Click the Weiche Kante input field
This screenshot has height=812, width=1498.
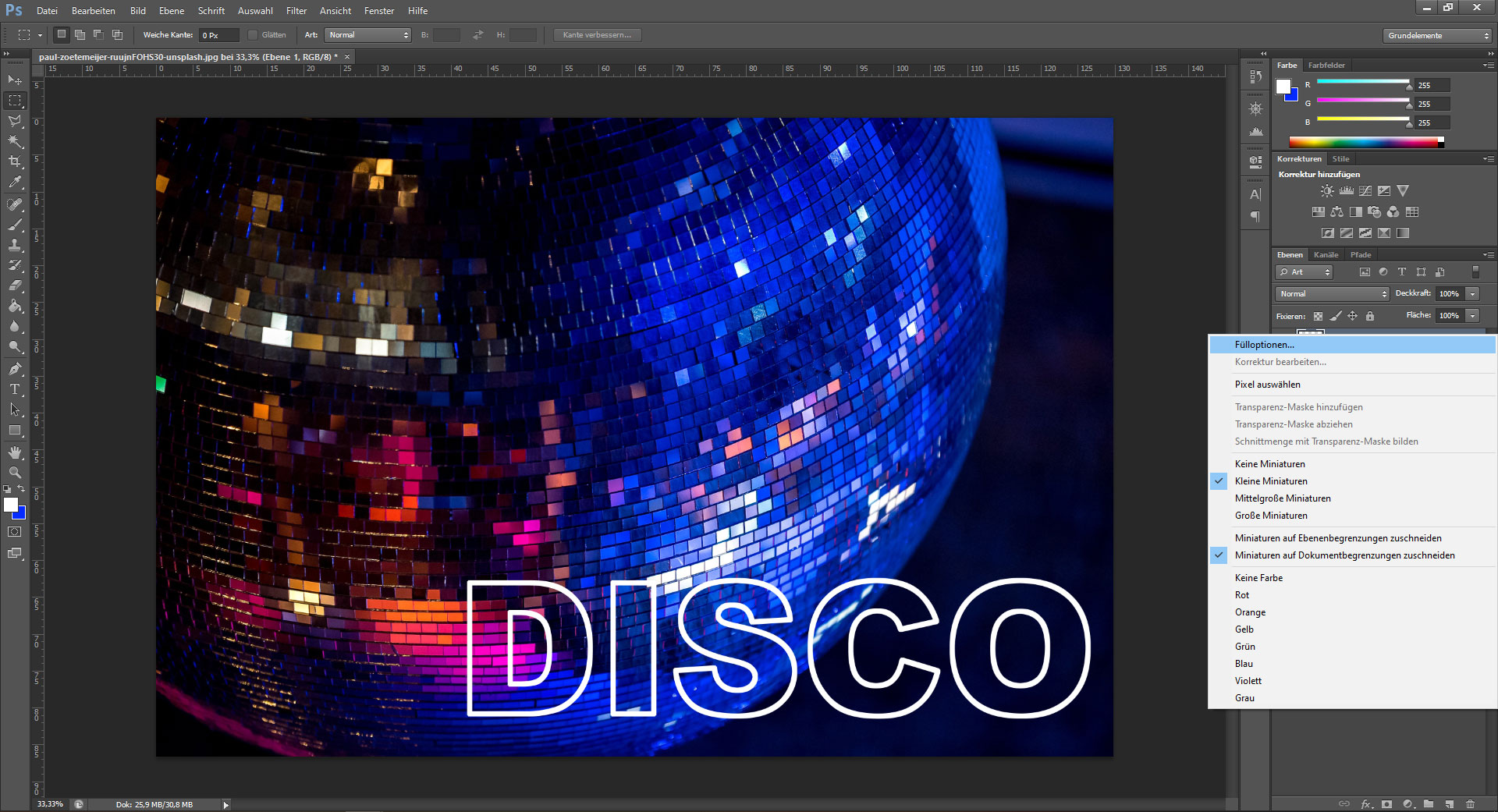click(x=218, y=35)
